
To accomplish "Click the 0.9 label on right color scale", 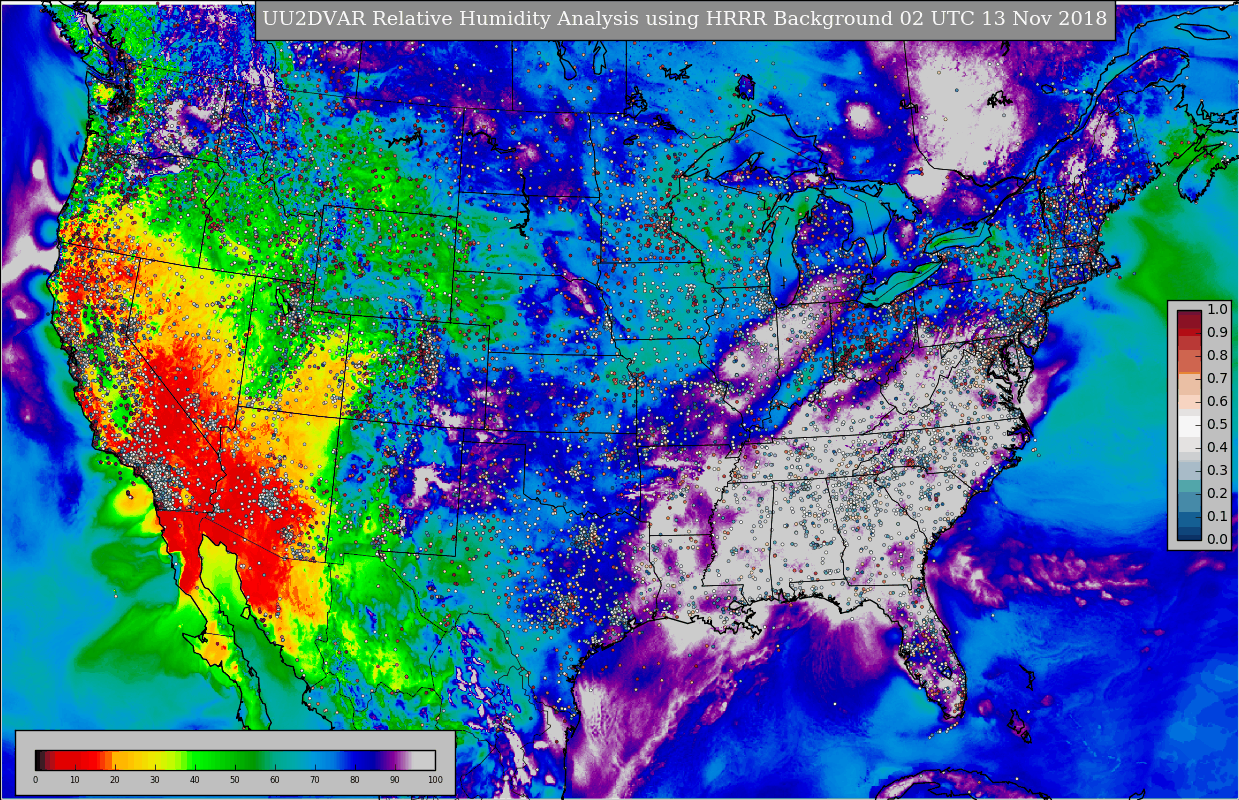I will coord(1217,332).
